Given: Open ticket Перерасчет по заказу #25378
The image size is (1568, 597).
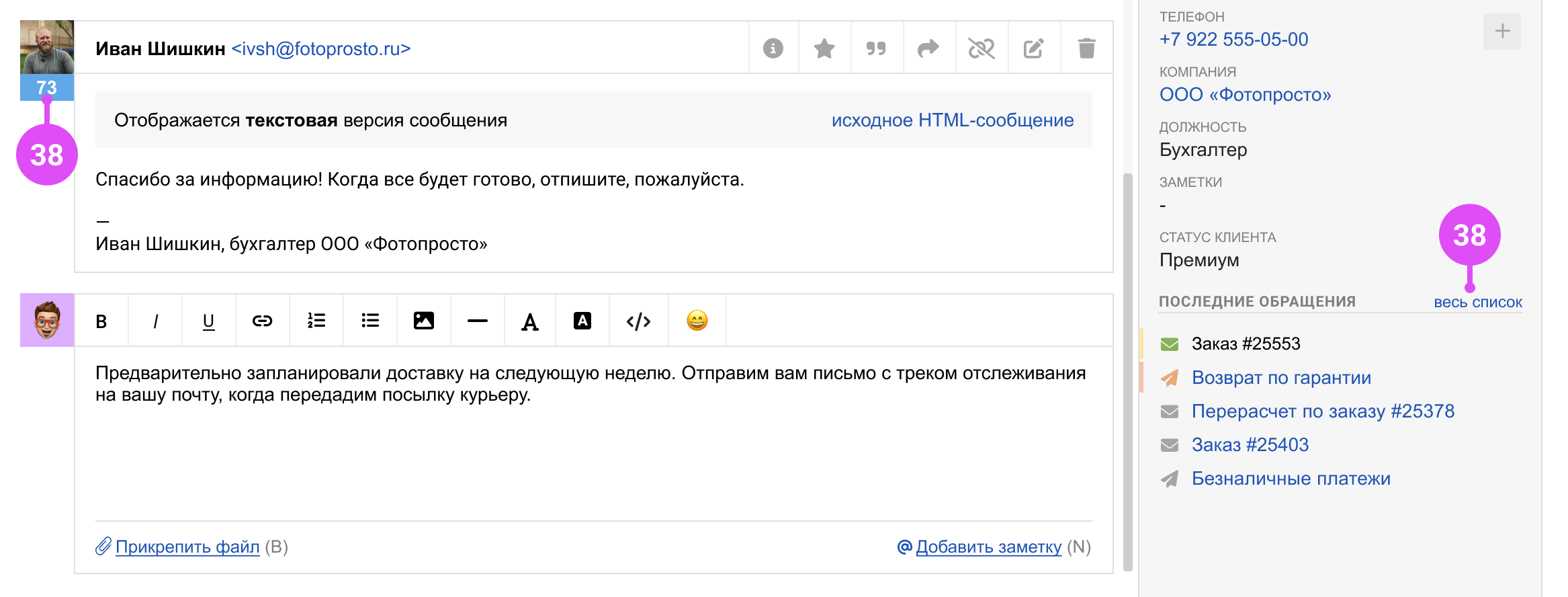Looking at the screenshot, I should (x=1323, y=411).
